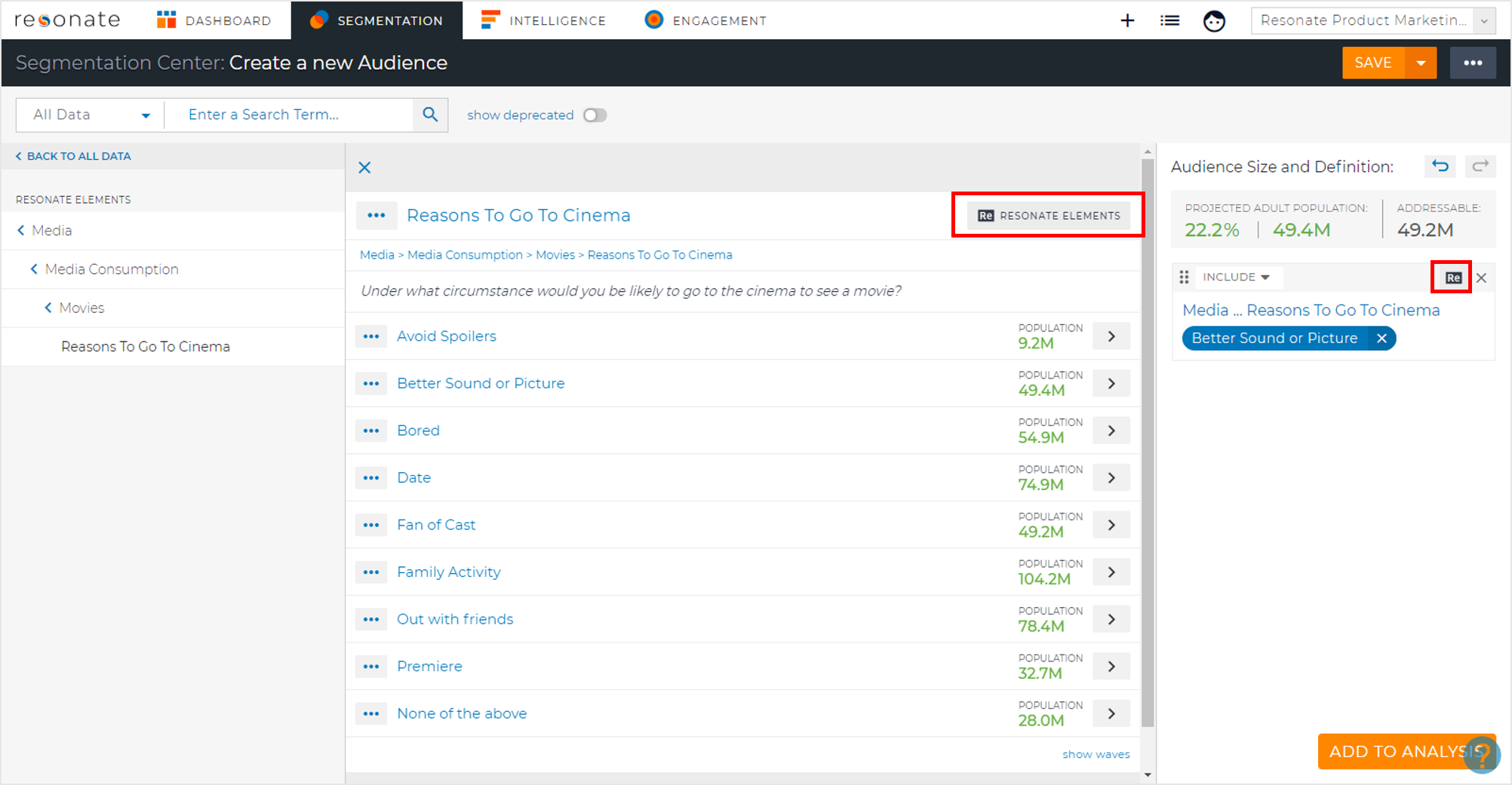Open the All Data dropdown
The image size is (1512, 785).
tap(90, 115)
